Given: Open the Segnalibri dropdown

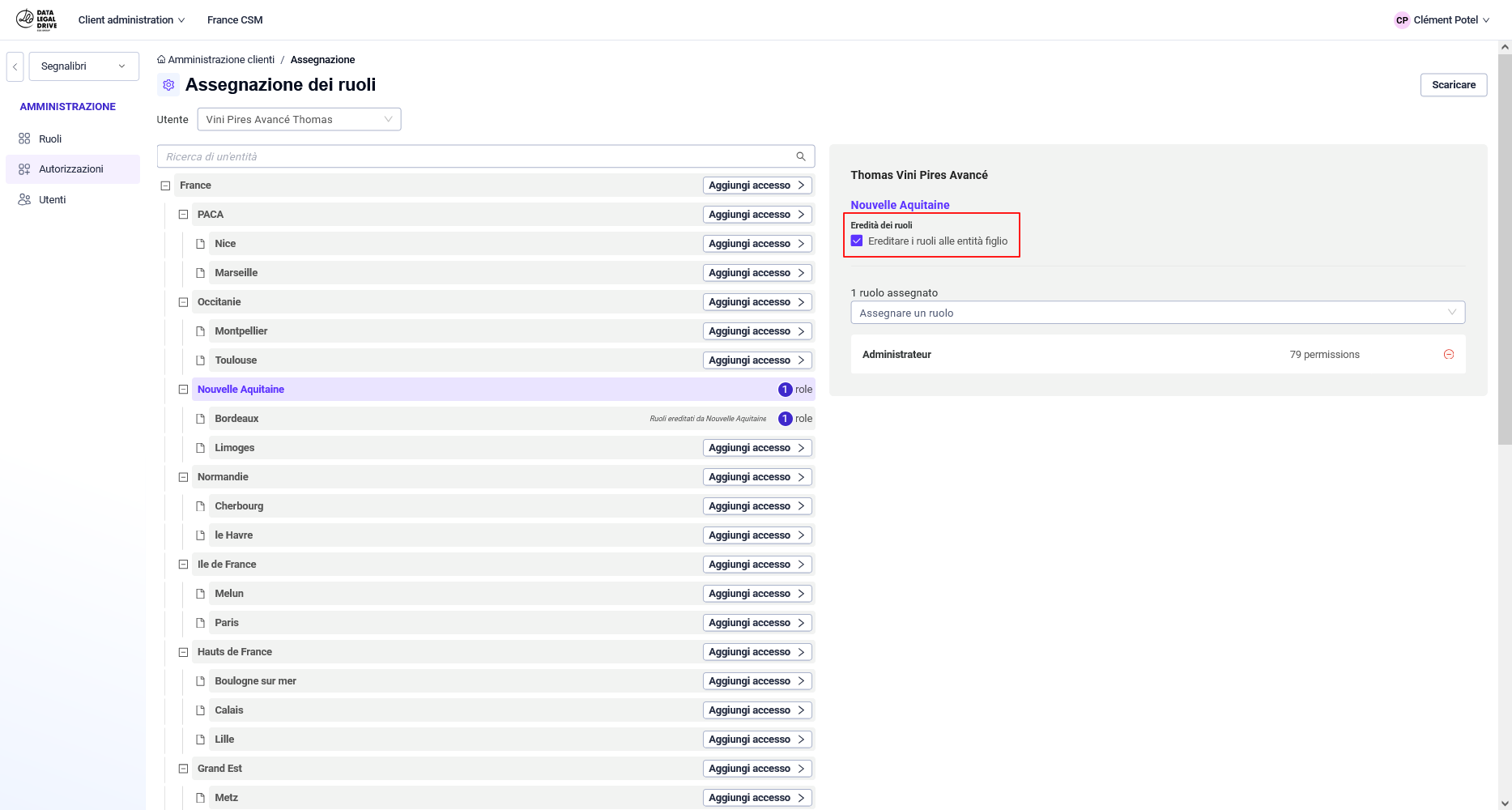Looking at the screenshot, I should [x=84, y=66].
